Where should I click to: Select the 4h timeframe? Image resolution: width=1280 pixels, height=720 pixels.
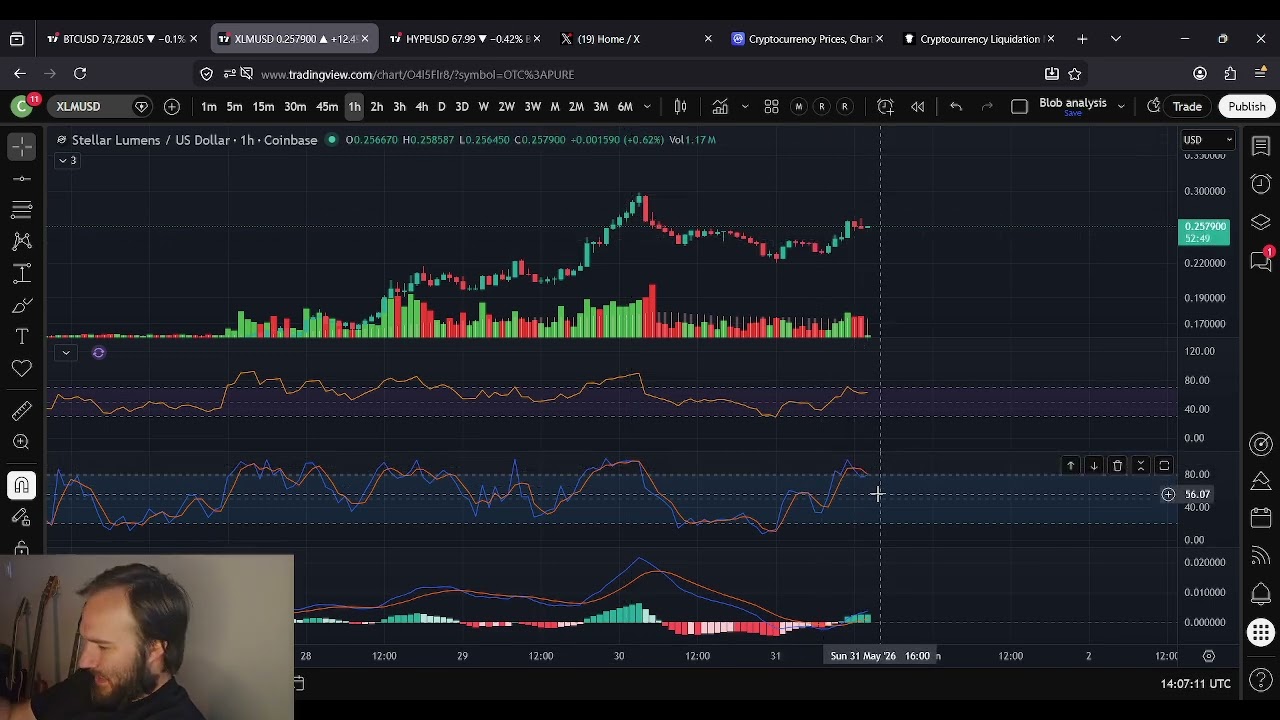click(421, 106)
